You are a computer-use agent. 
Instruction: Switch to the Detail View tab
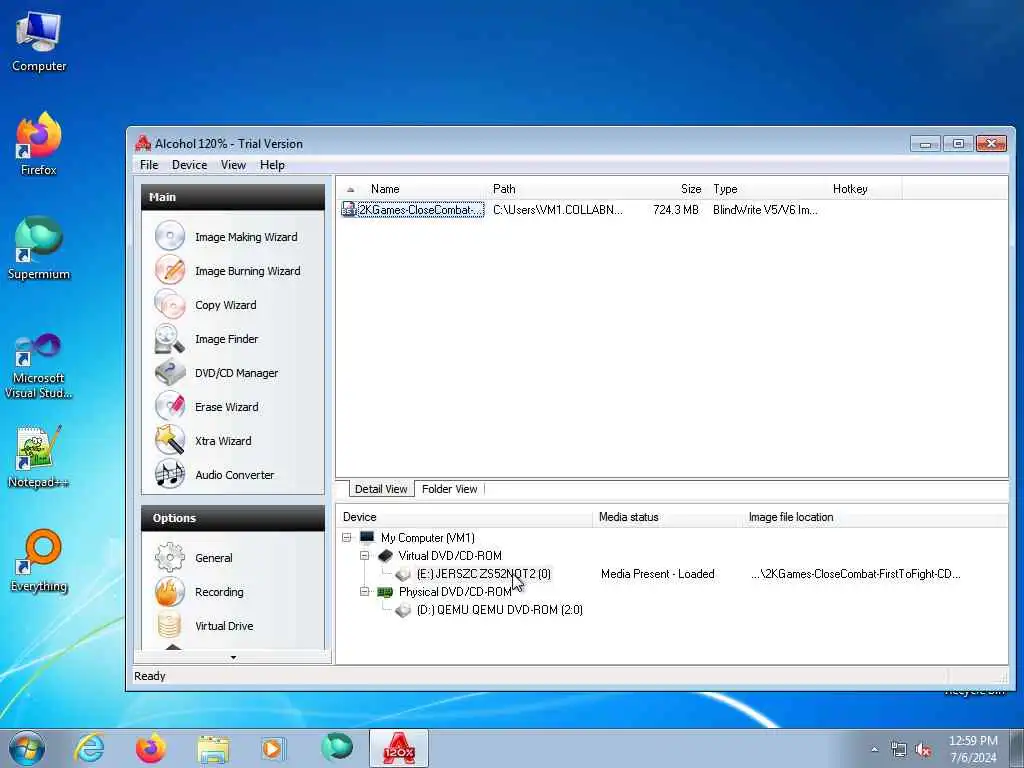[x=381, y=488]
